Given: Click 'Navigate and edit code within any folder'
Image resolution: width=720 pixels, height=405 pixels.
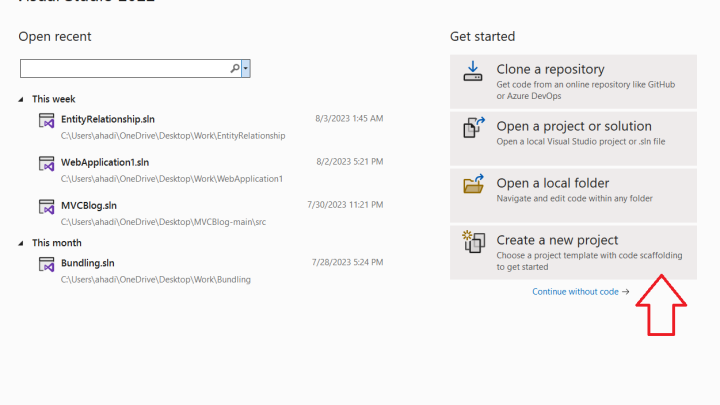Looking at the screenshot, I should click(574, 198).
